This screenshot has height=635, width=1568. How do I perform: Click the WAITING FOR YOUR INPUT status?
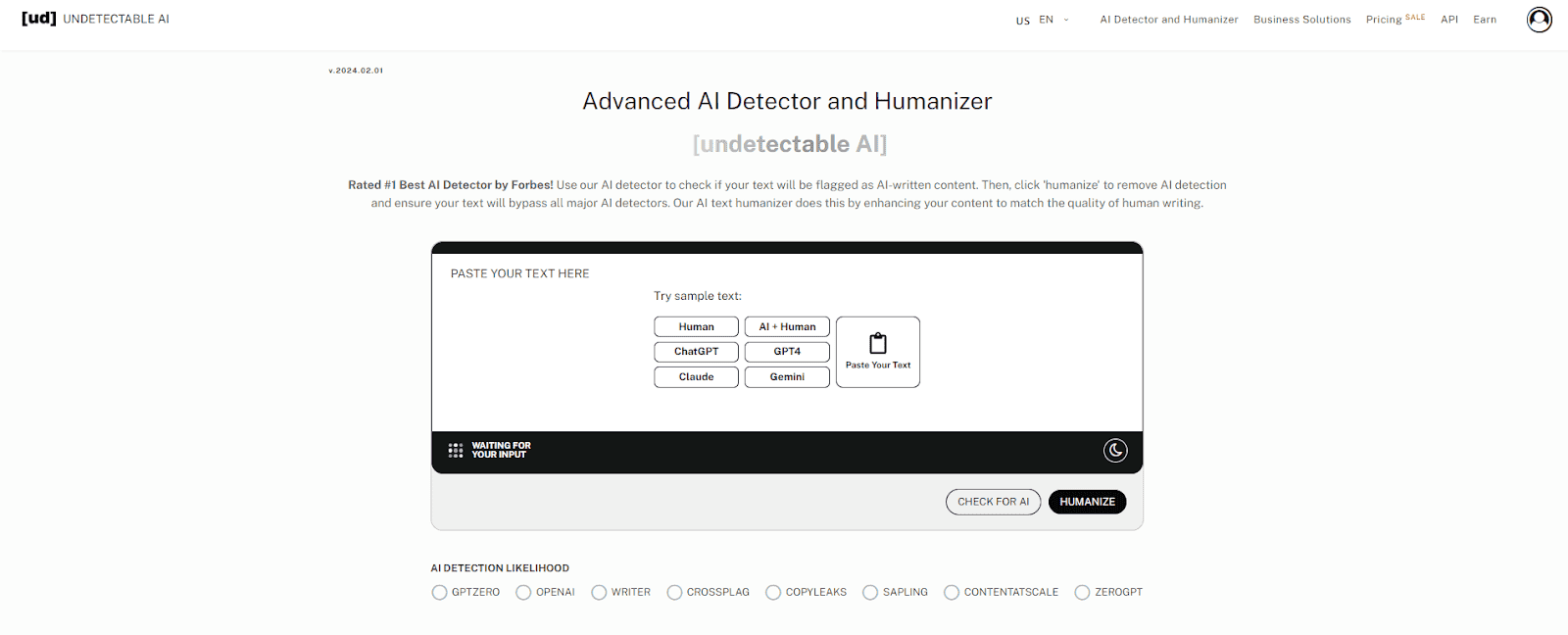click(501, 451)
